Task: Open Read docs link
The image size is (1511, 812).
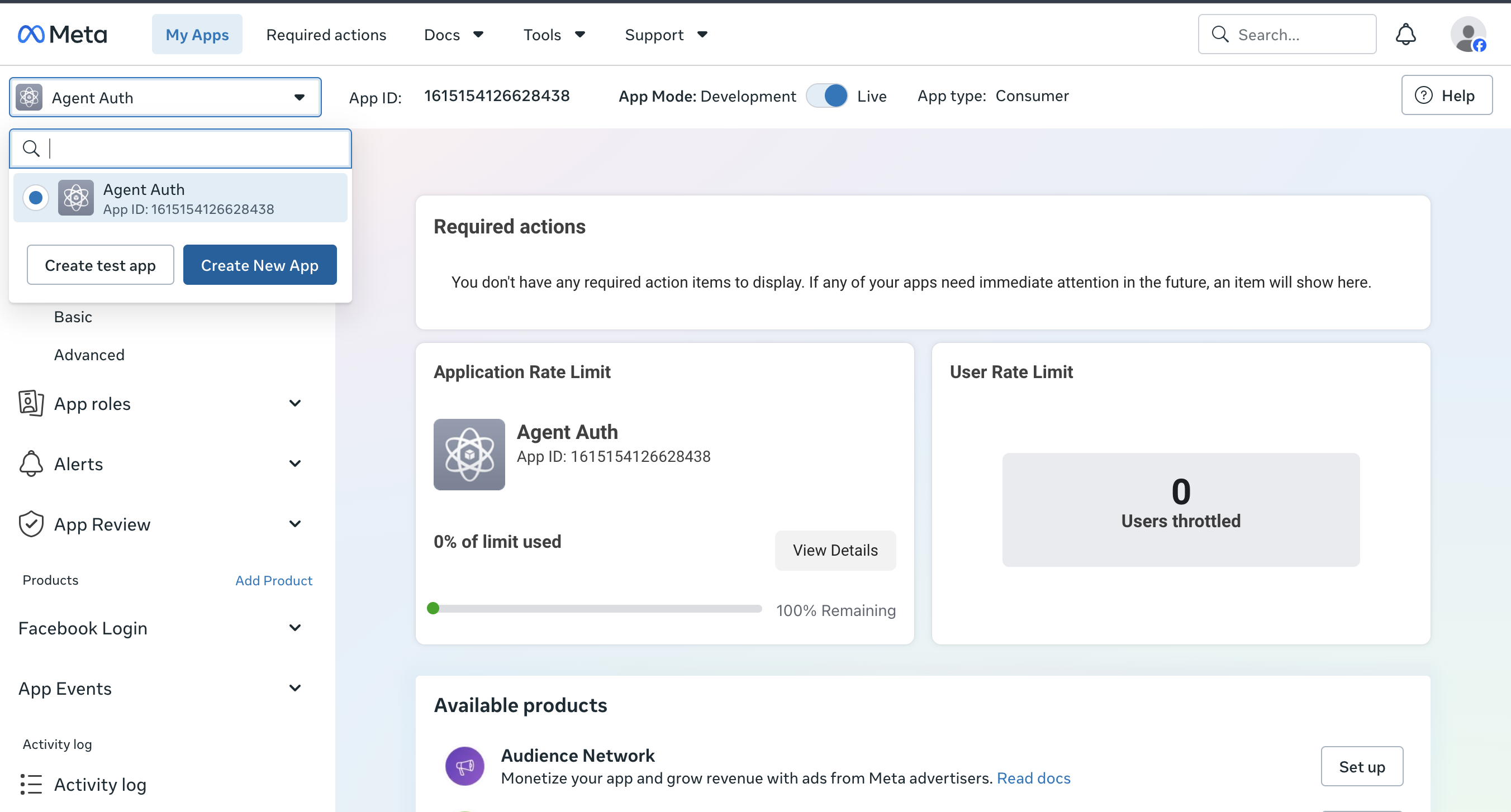Action: tap(1034, 778)
